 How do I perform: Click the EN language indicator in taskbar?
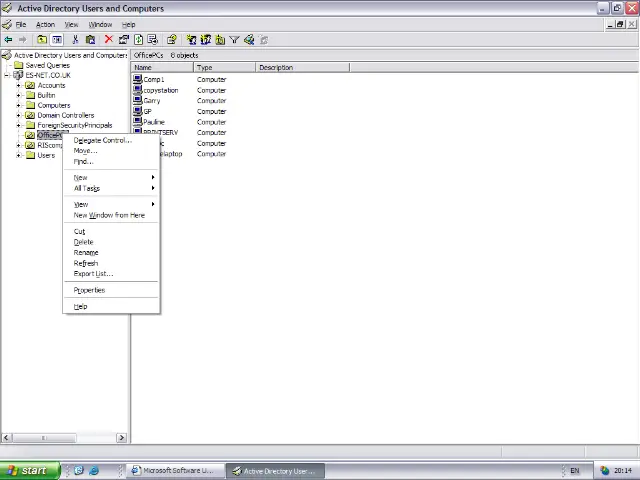pos(575,471)
